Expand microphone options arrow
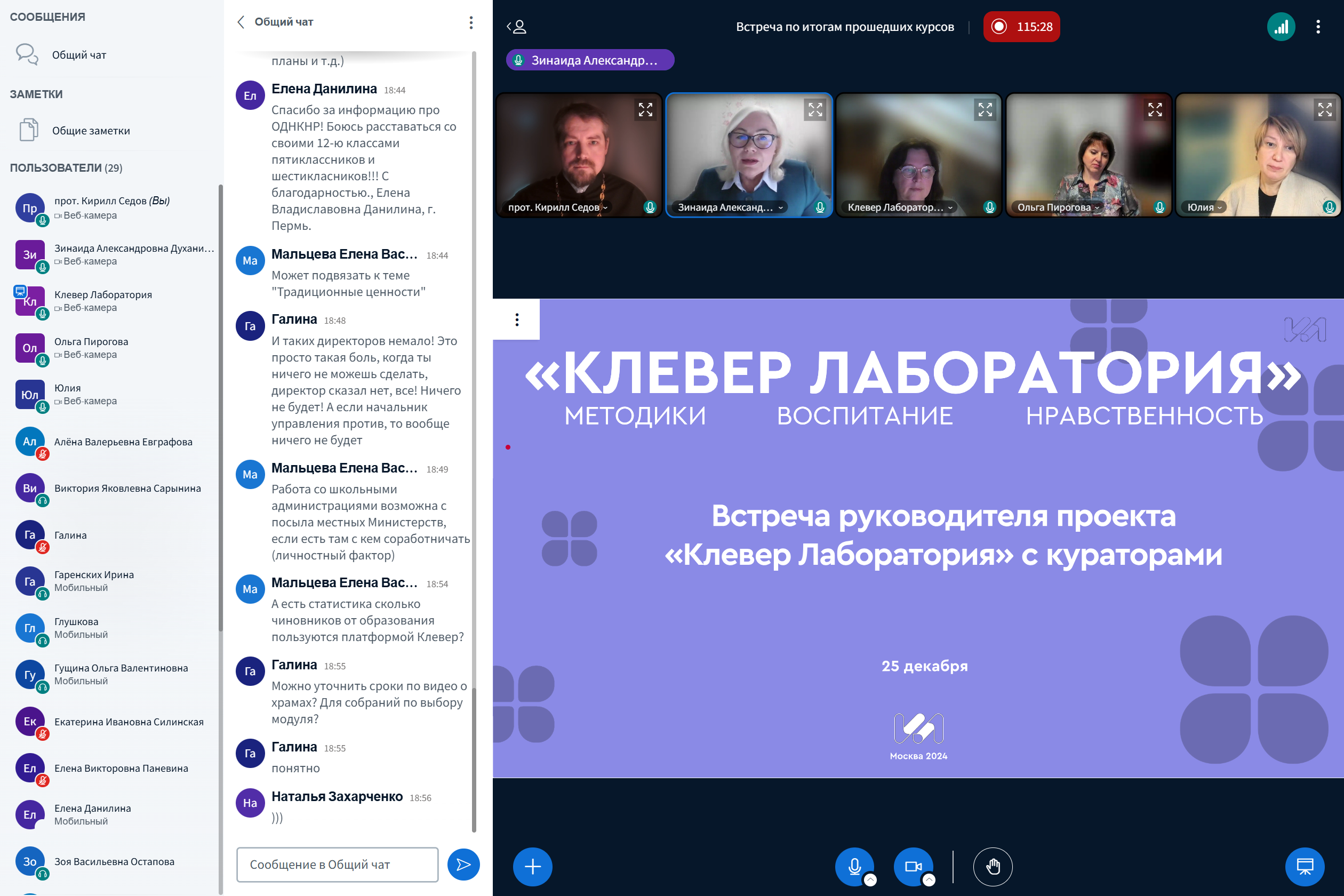 [870, 880]
